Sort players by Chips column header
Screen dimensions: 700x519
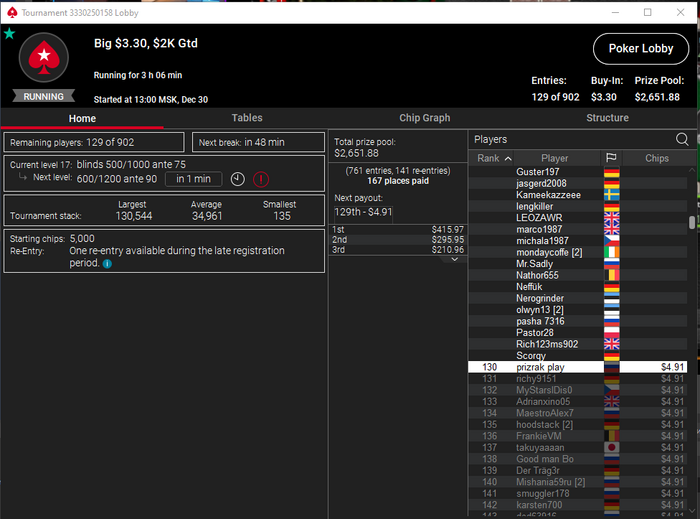657,158
